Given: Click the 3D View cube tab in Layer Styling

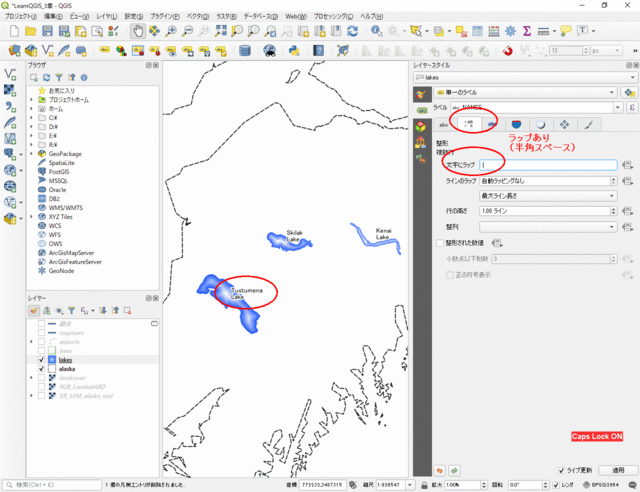Looking at the screenshot, I should (x=421, y=126).
